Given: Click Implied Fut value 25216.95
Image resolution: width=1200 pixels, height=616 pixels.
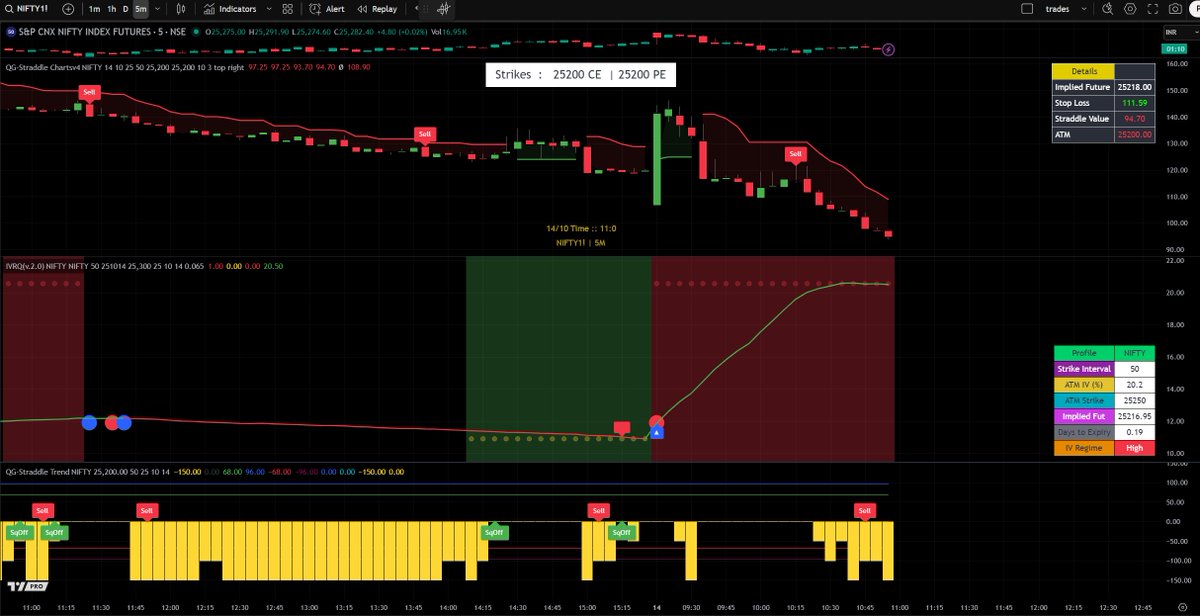Looking at the screenshot, I should pyautogui.click(x=1134, y=416).
